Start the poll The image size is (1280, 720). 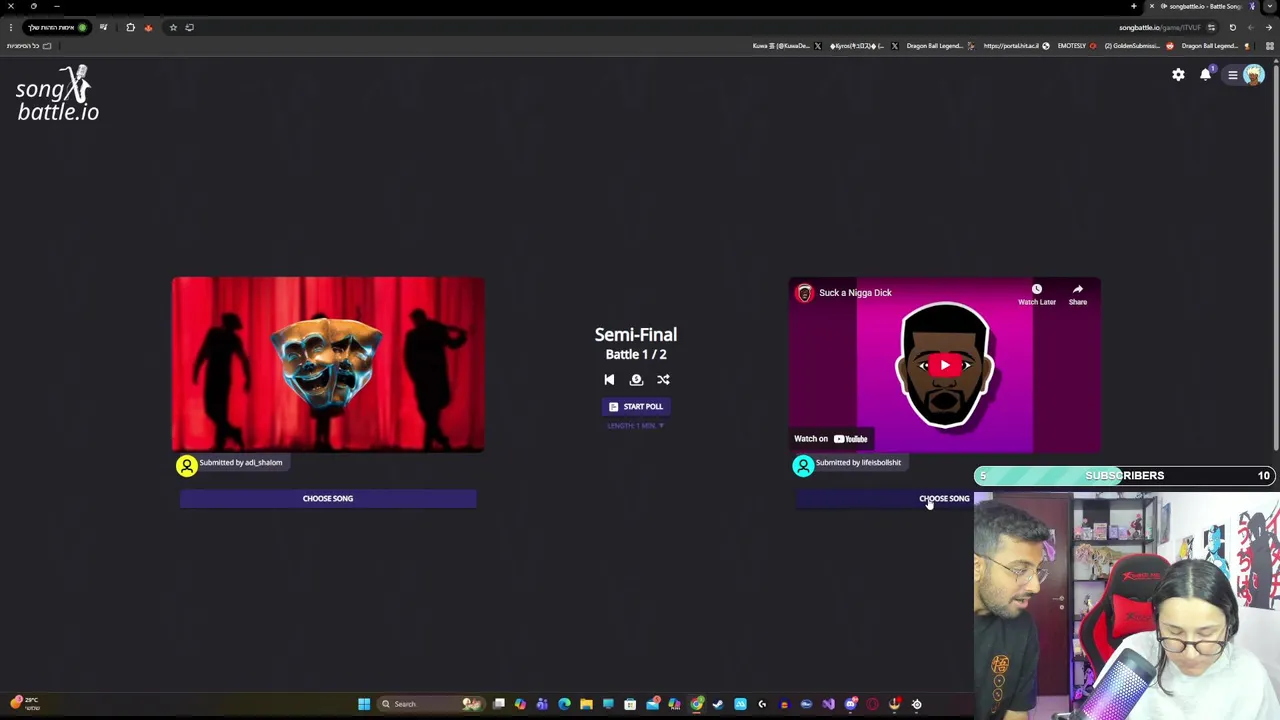[636, 407]
